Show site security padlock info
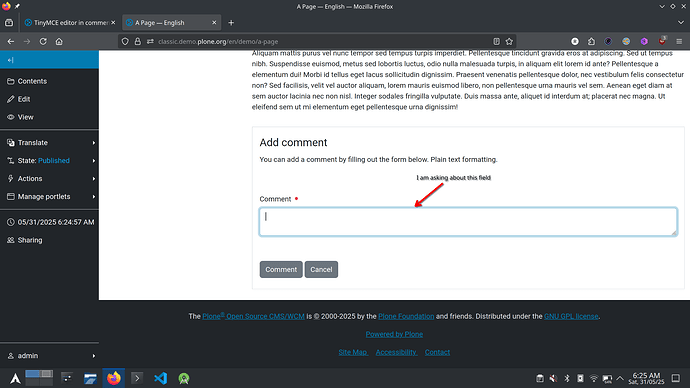Image resolution: width=690 pixels, height=388 pixels. point(138,41)
